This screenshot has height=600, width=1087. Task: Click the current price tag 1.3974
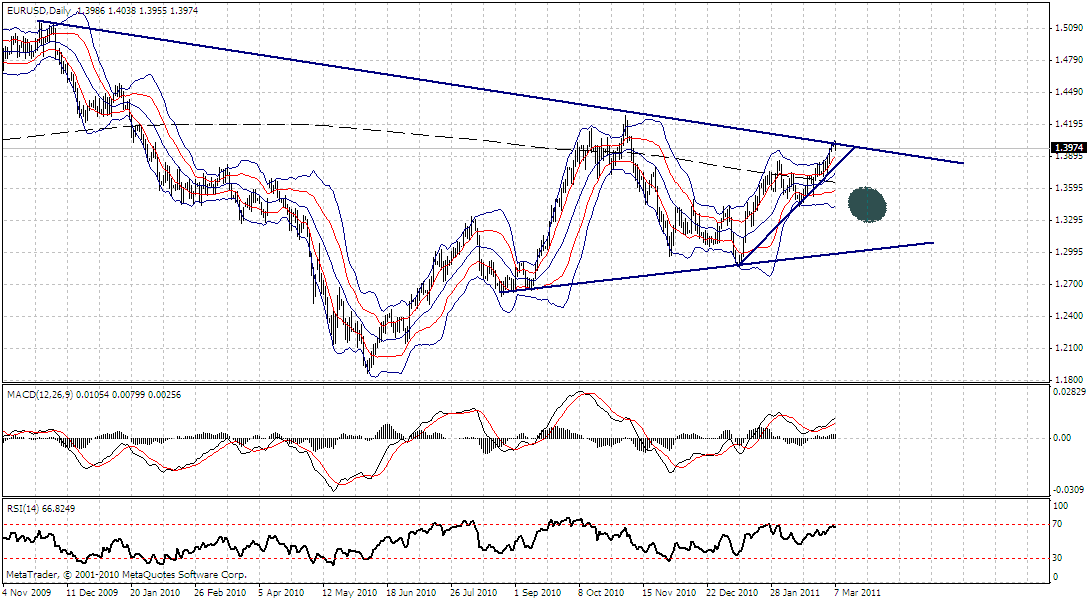point(1068,148)
